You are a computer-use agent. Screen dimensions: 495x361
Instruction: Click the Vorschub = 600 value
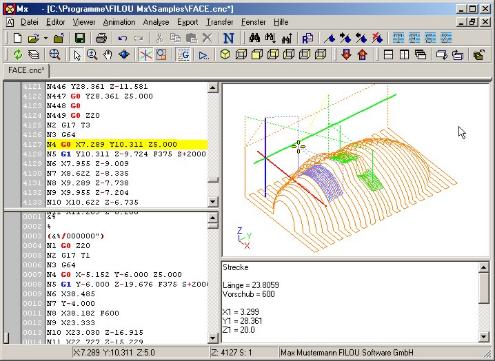click(x=248, y=294)
